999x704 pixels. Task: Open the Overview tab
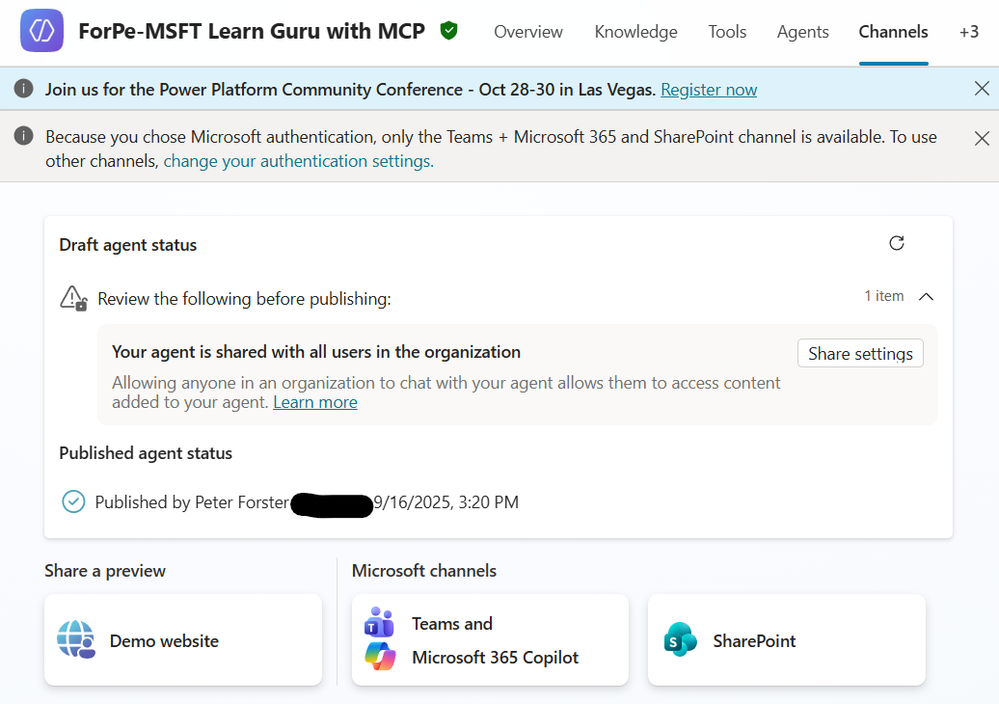529,32
